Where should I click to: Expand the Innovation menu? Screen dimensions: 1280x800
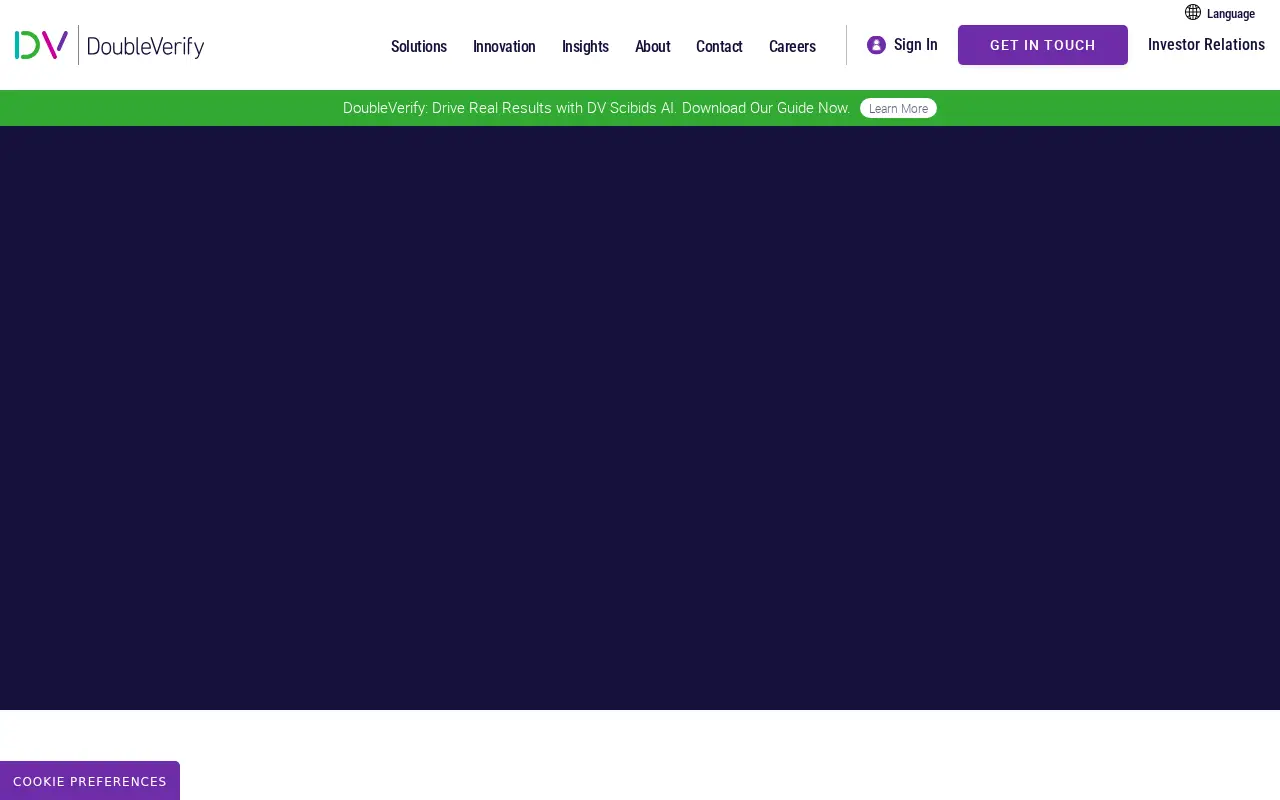coord(504,46)
